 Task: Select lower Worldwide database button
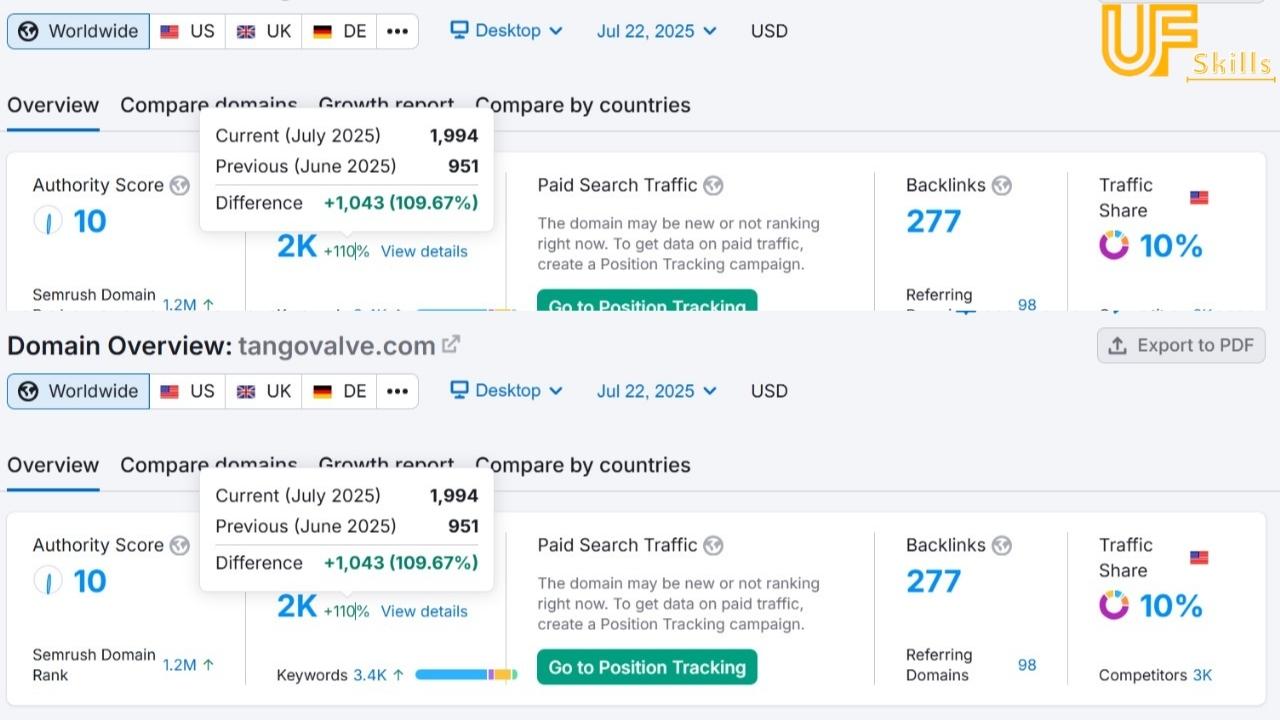[x=78, y=391]
